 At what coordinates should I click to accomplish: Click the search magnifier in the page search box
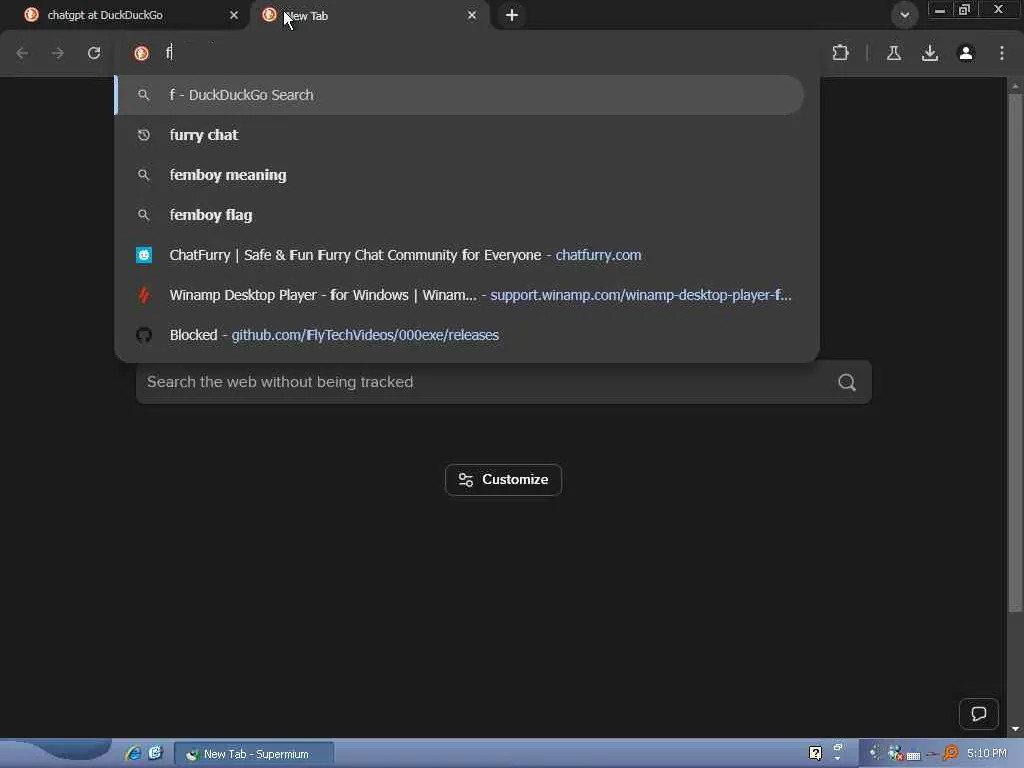(846, 382)
